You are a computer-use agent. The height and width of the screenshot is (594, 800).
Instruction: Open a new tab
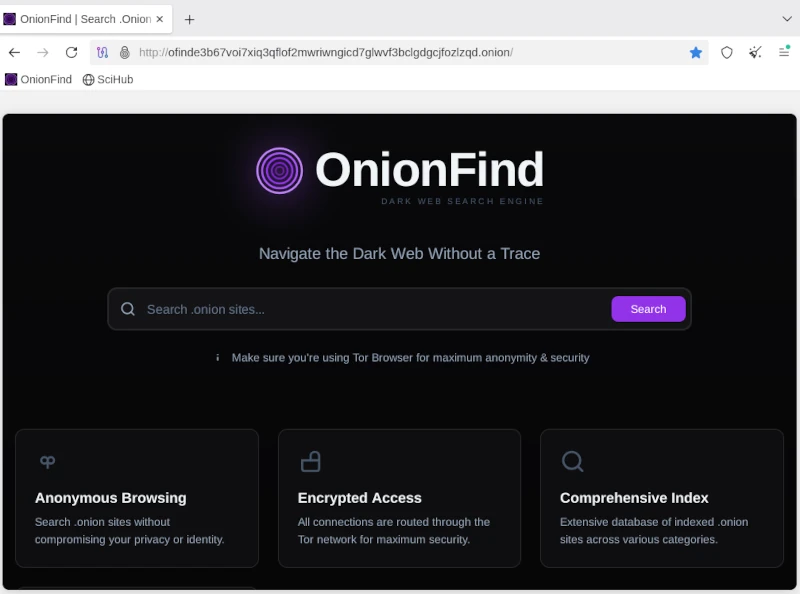pos(189,19)
